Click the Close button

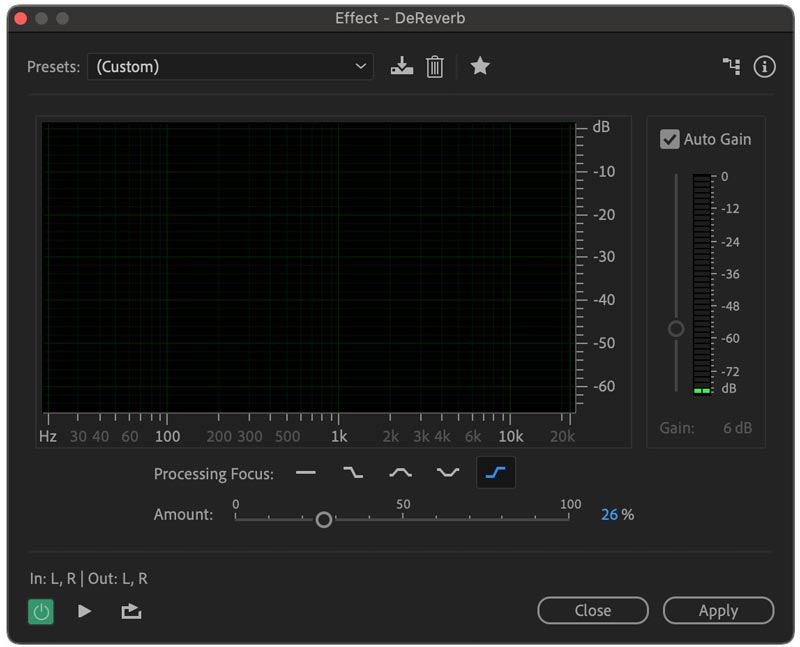pyautogui.click(x=593, y=610)
